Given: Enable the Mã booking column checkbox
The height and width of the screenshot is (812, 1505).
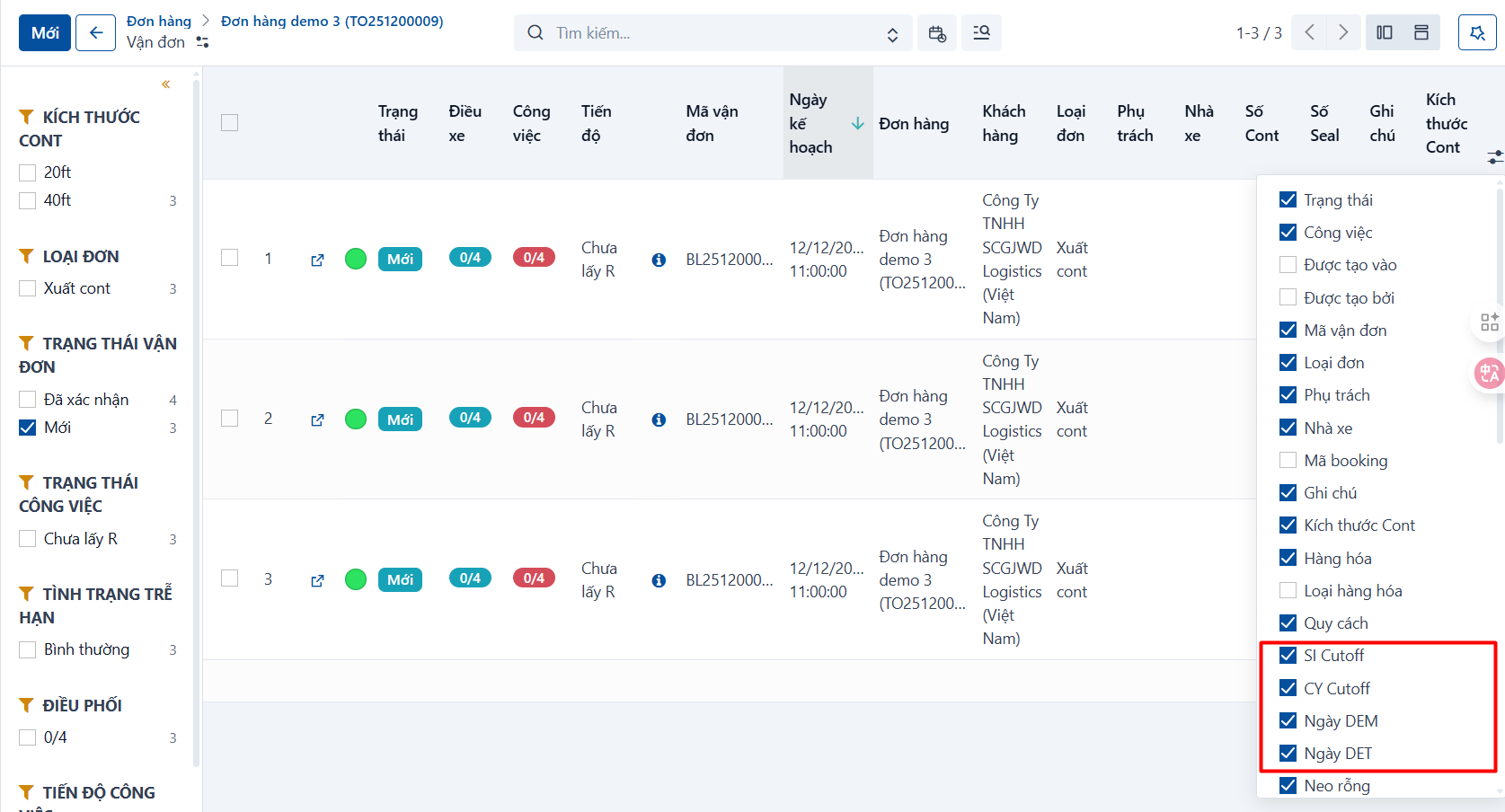Looking at the screenshot, I should click(1288, 461).
